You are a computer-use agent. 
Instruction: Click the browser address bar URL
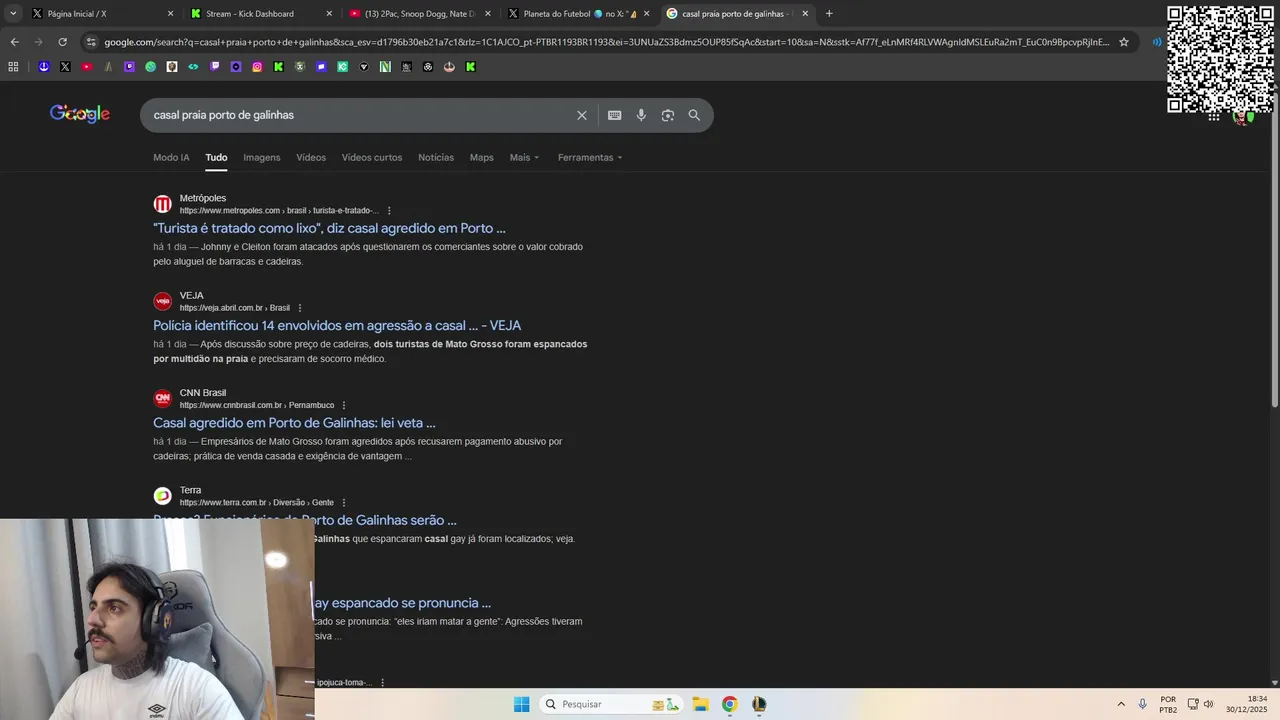606,42
